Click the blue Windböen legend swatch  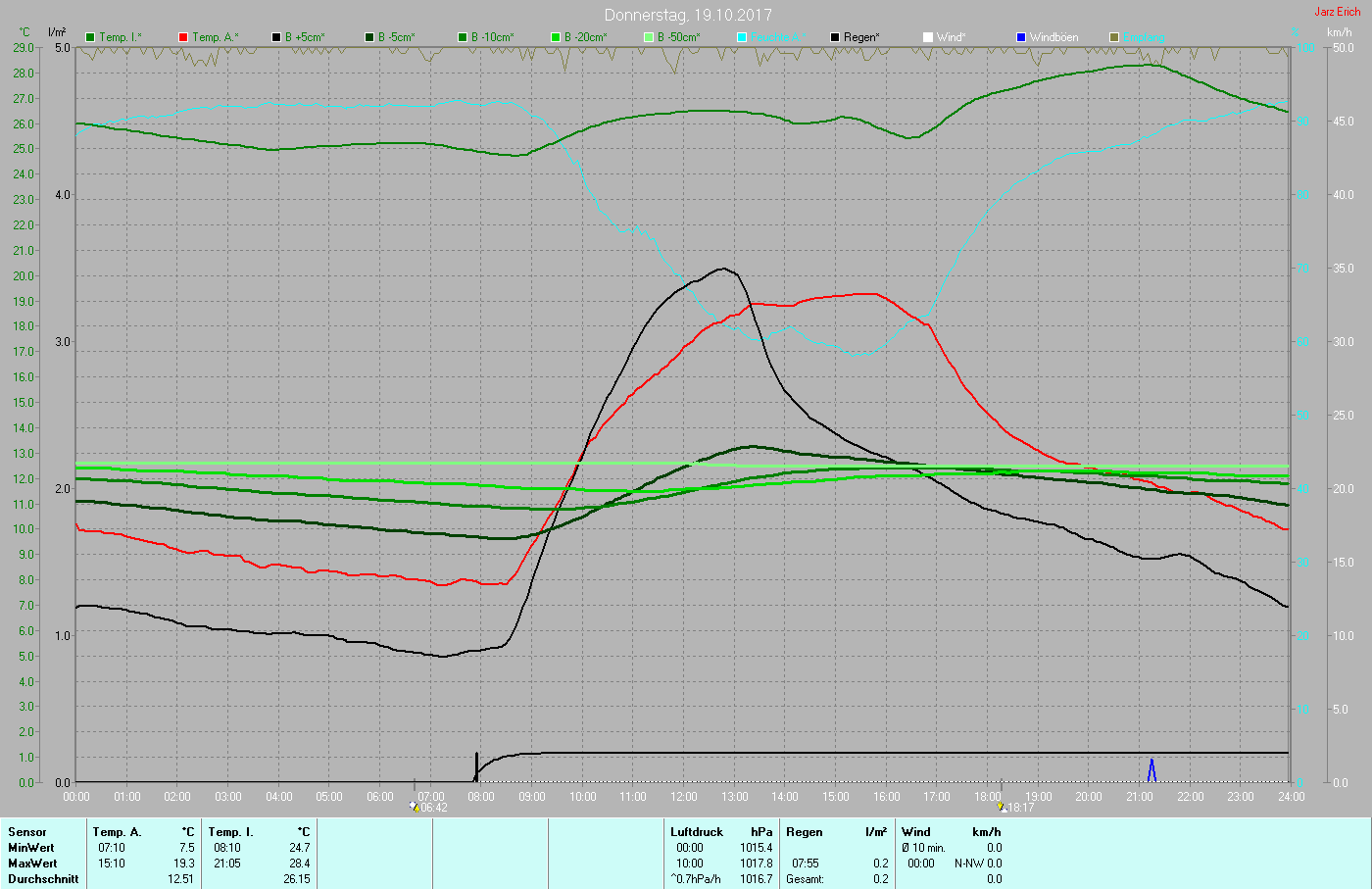pos(1021,37)
